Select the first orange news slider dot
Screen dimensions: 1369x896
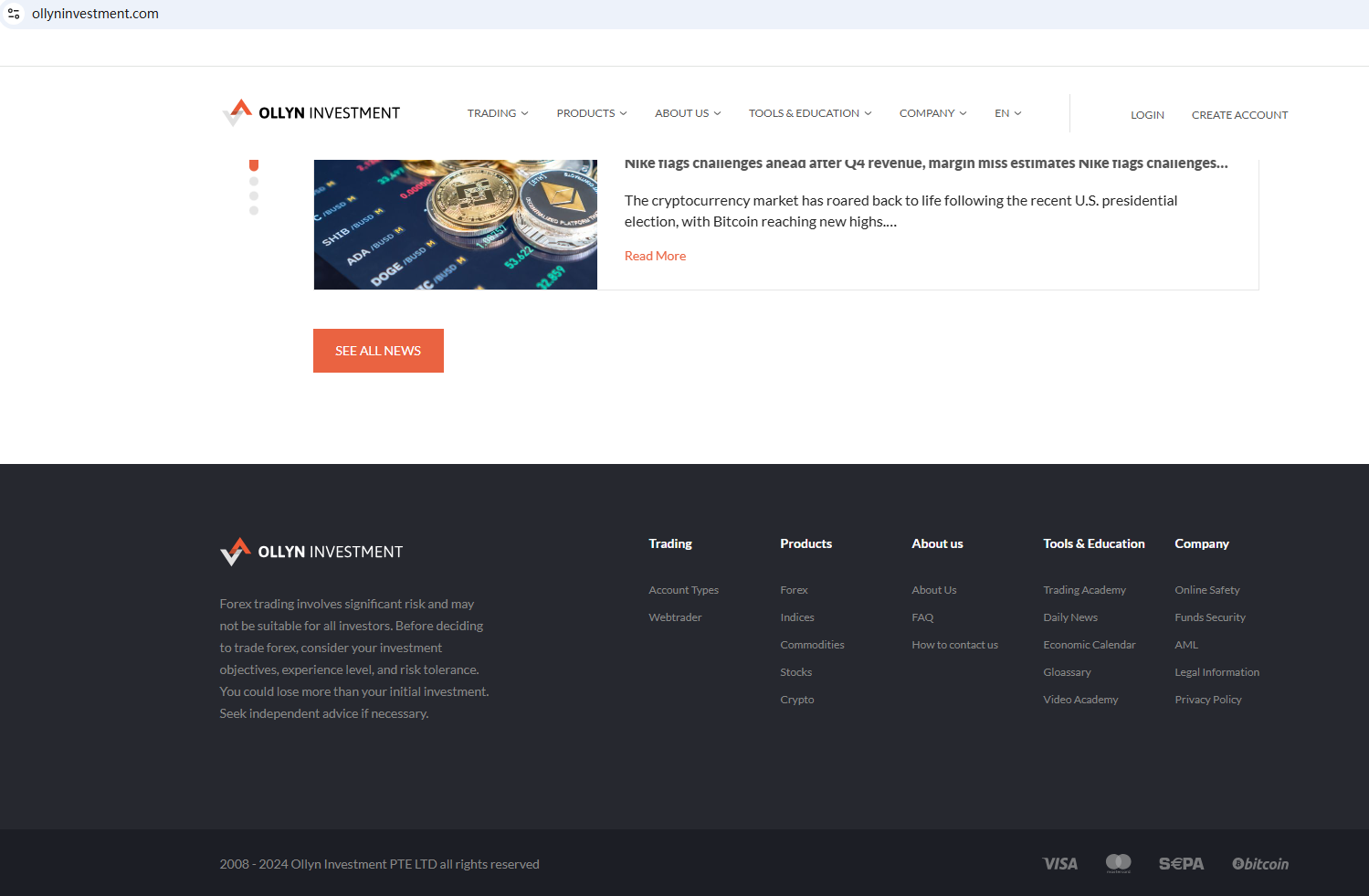(x=254, y=164)
